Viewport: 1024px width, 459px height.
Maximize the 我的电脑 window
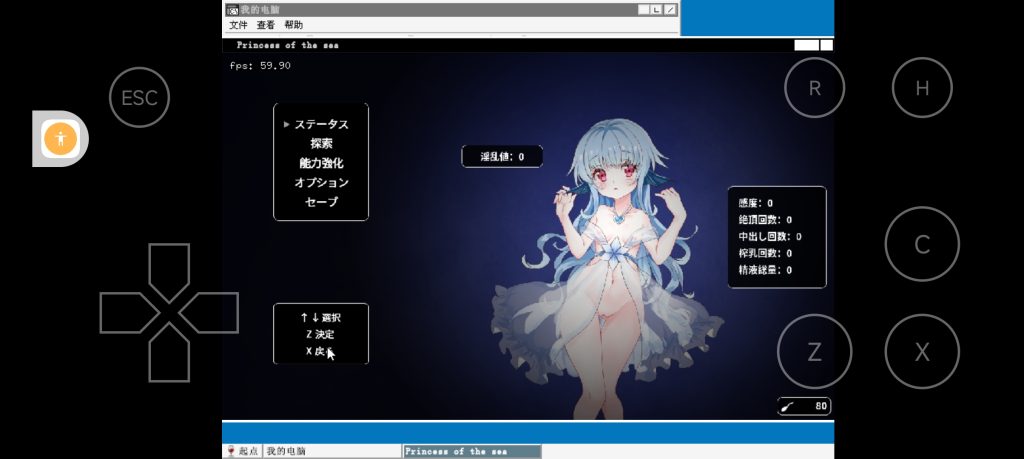click(656, 10)
